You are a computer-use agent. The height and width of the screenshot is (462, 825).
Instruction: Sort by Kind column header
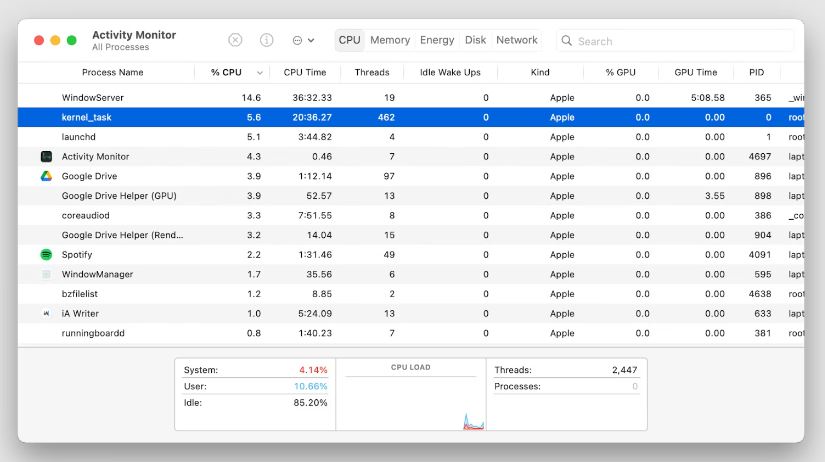coord(540,72)
